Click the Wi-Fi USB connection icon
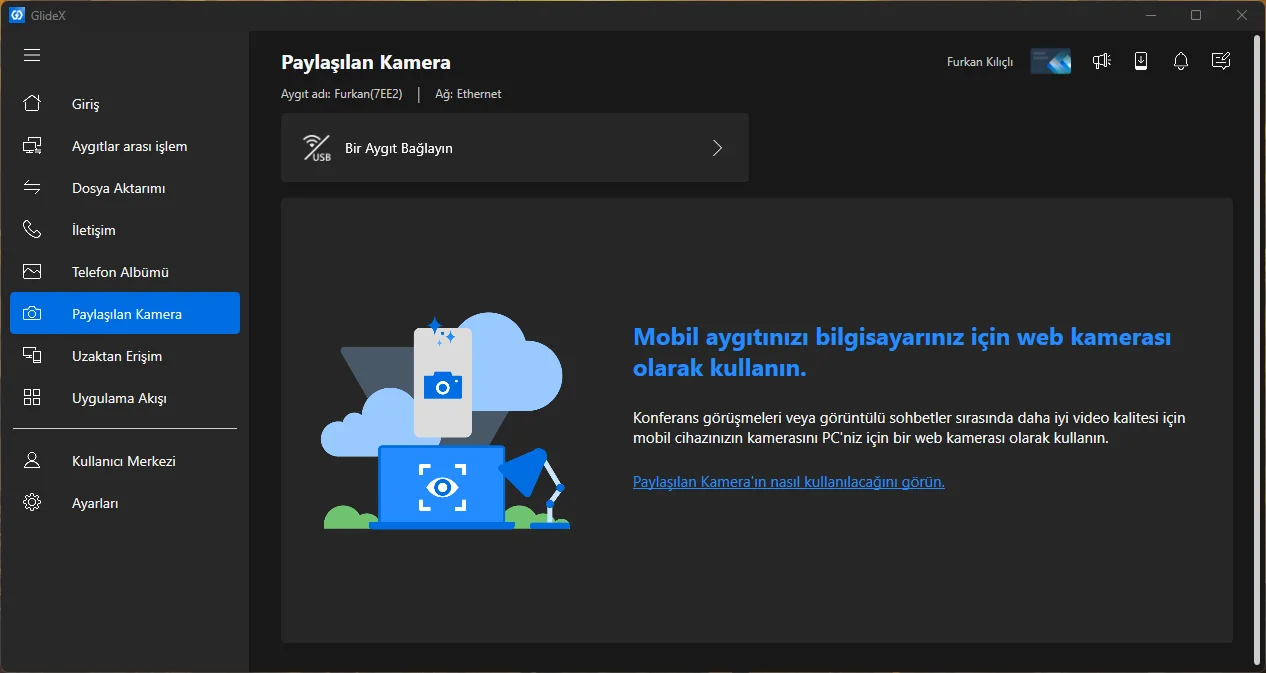 pos(317,148)
